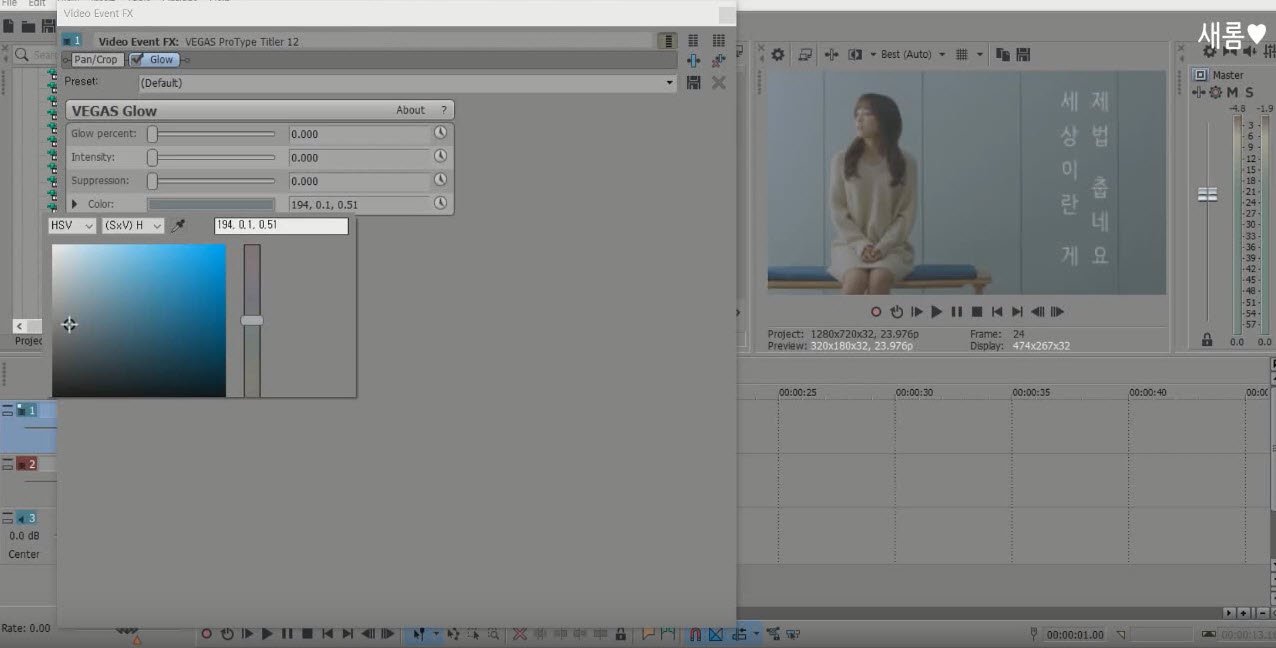Click the Glow percent slider handle
The width and height of the screenshot is (1276, 648).
tap(152, 133)
